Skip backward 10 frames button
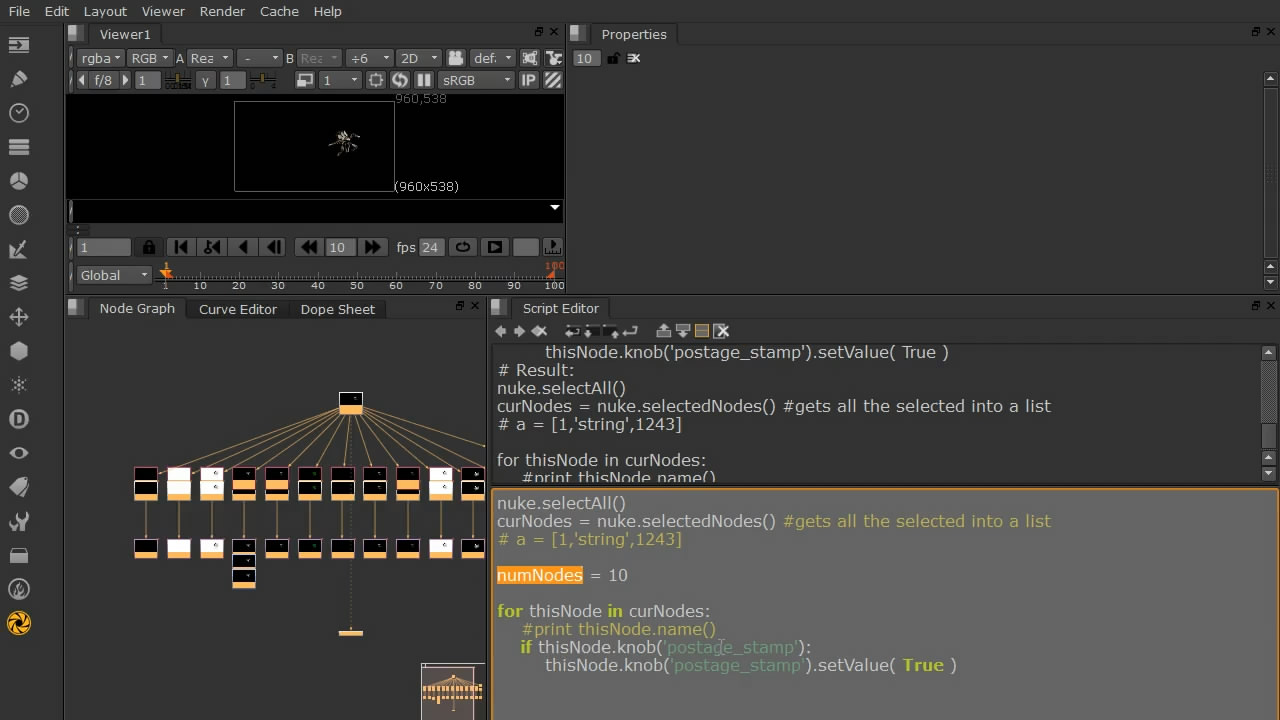This screenshot has height=720, width=1280. [x=309, y=247]
